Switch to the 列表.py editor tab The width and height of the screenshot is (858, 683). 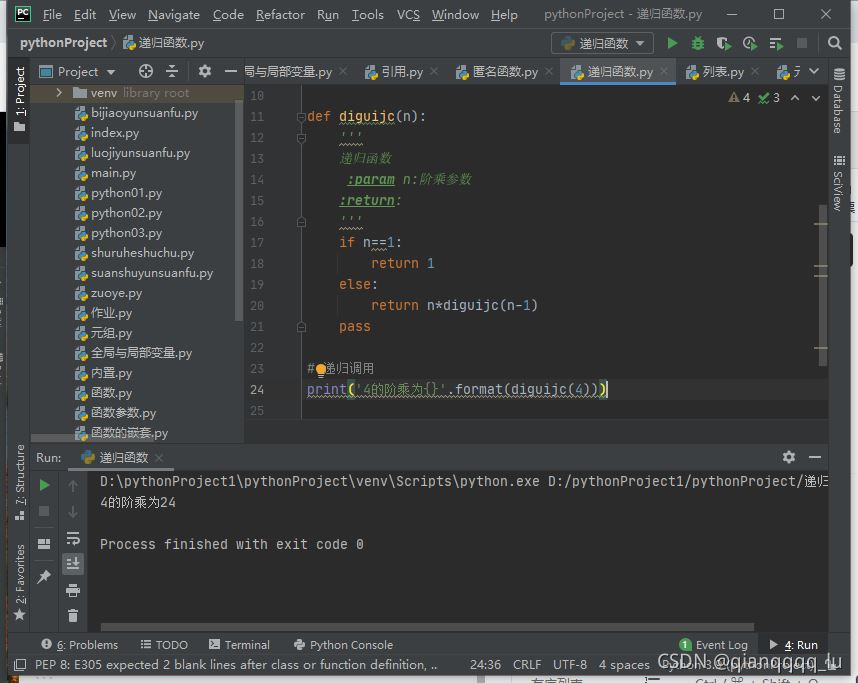722,72
